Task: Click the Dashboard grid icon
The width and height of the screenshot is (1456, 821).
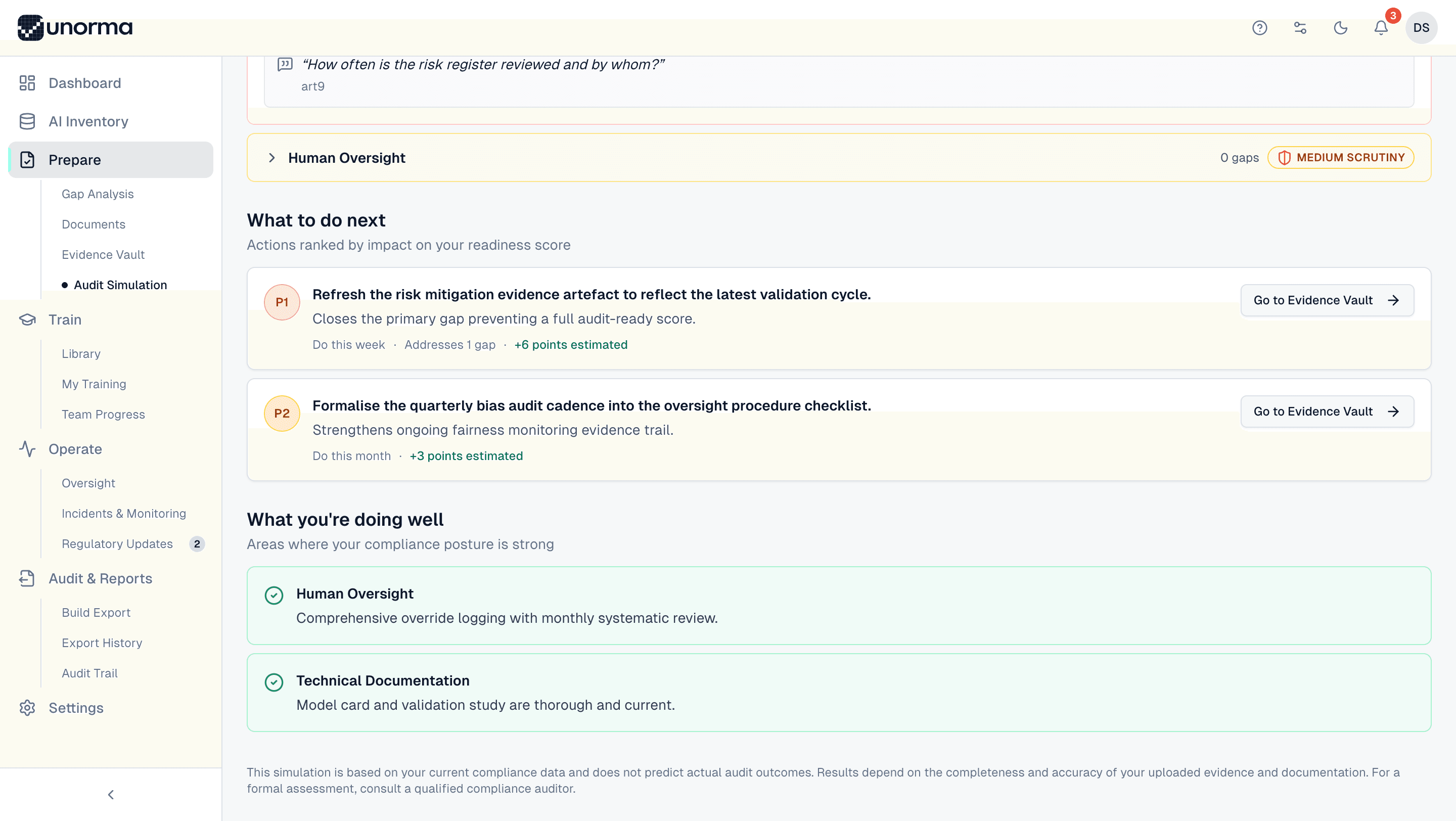Action: [x=27, y=83]
